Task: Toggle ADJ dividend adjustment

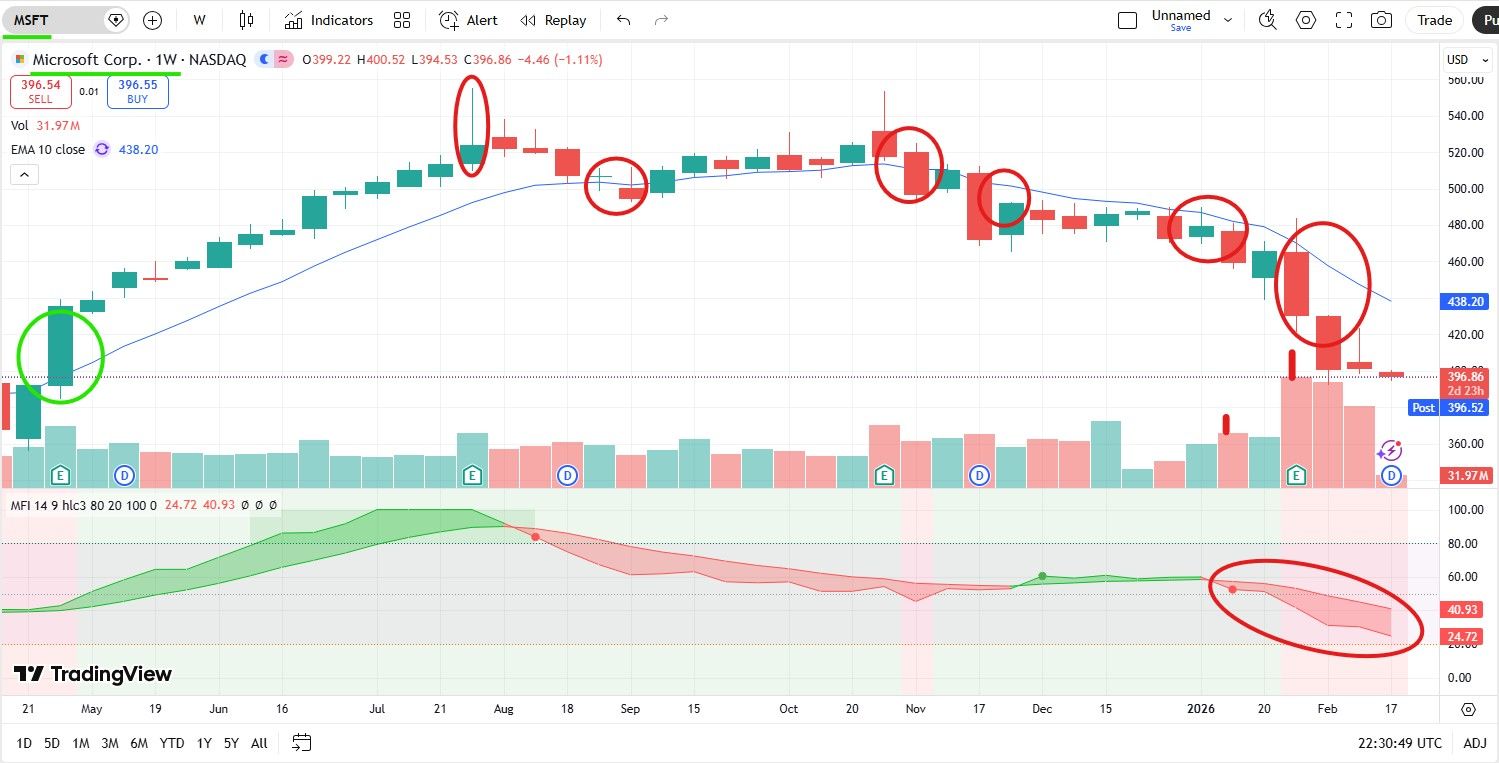Action: coord(1474,743)
